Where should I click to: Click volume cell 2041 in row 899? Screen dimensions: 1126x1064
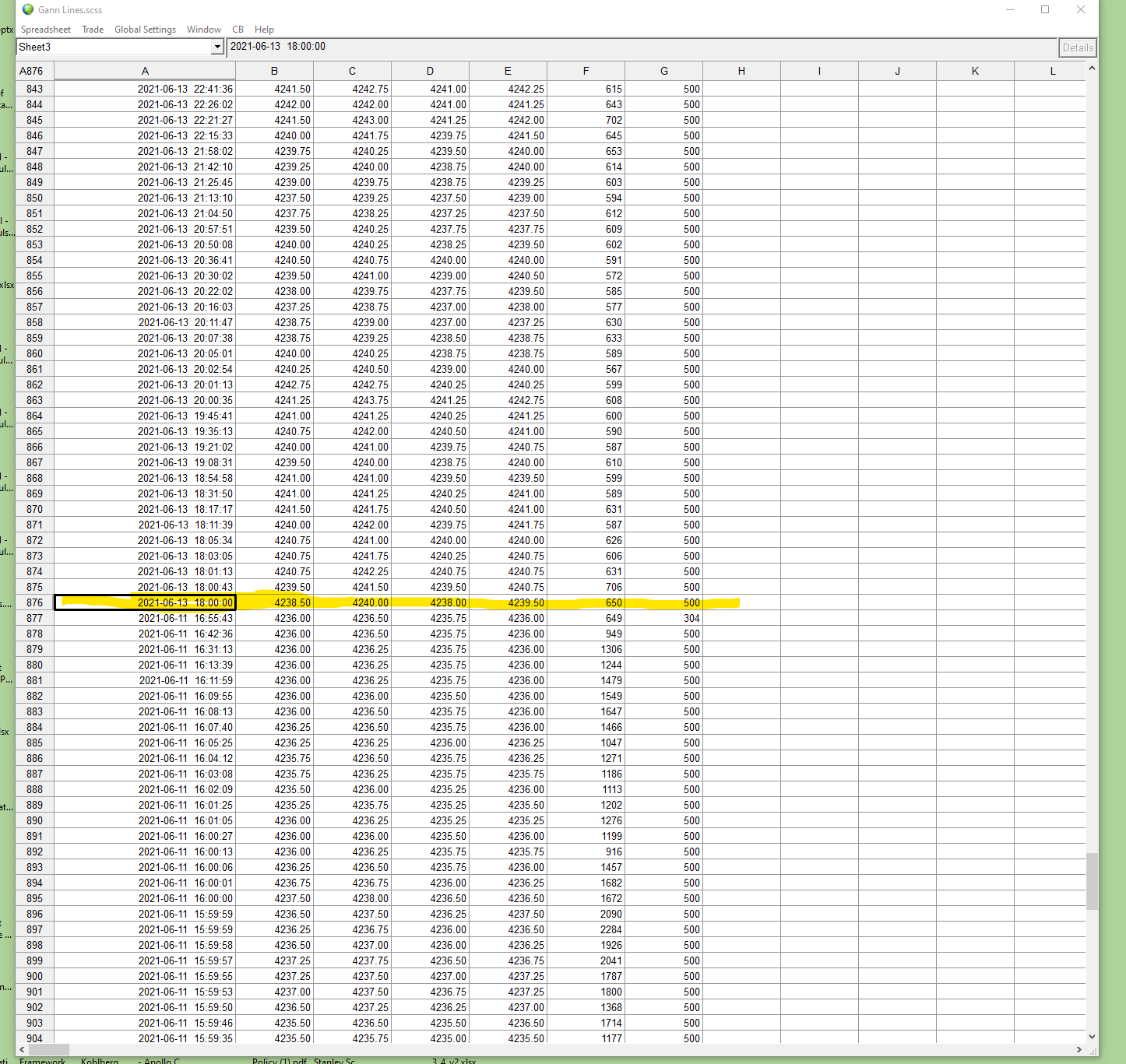coord(586,960)
